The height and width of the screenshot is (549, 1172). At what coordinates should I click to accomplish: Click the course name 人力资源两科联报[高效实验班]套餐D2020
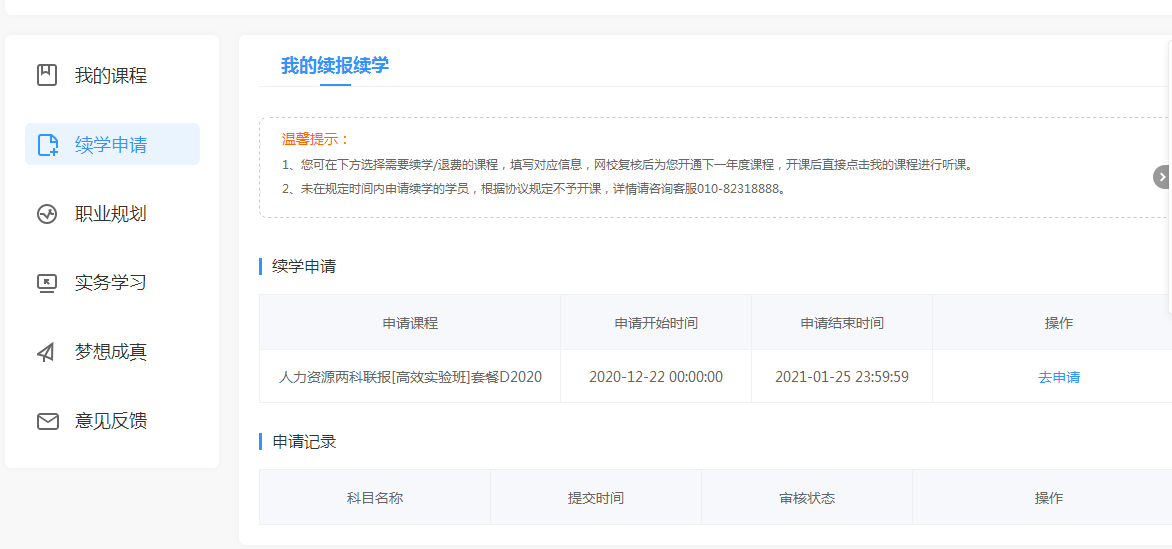click(x=410, y=376)
